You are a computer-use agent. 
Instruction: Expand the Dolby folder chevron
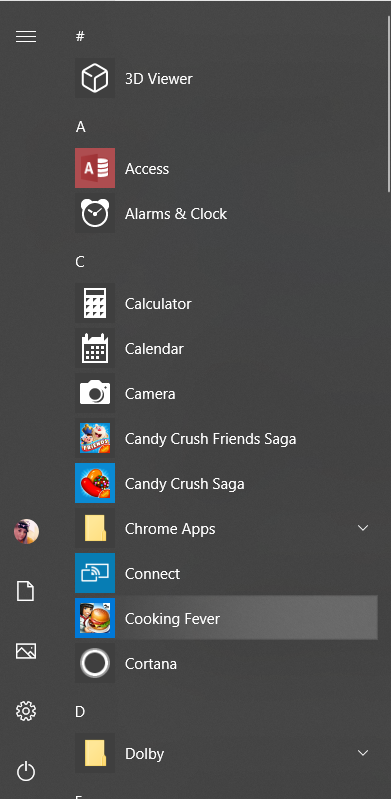tap(363, 753)
